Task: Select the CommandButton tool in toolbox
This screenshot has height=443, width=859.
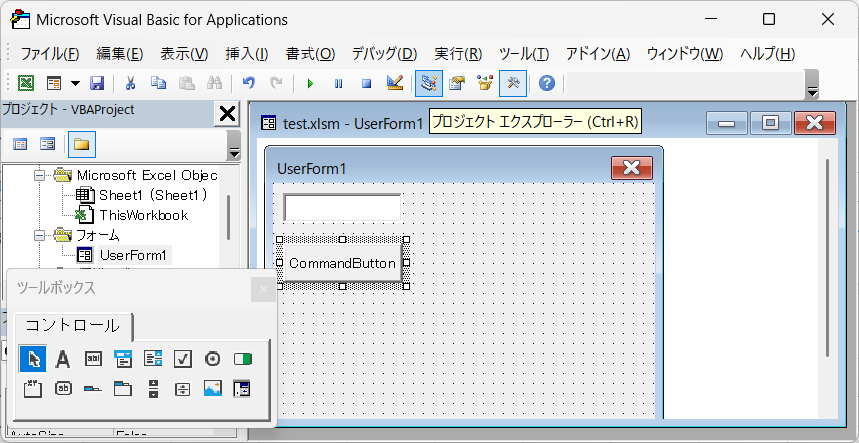Action: pos(63,389)
